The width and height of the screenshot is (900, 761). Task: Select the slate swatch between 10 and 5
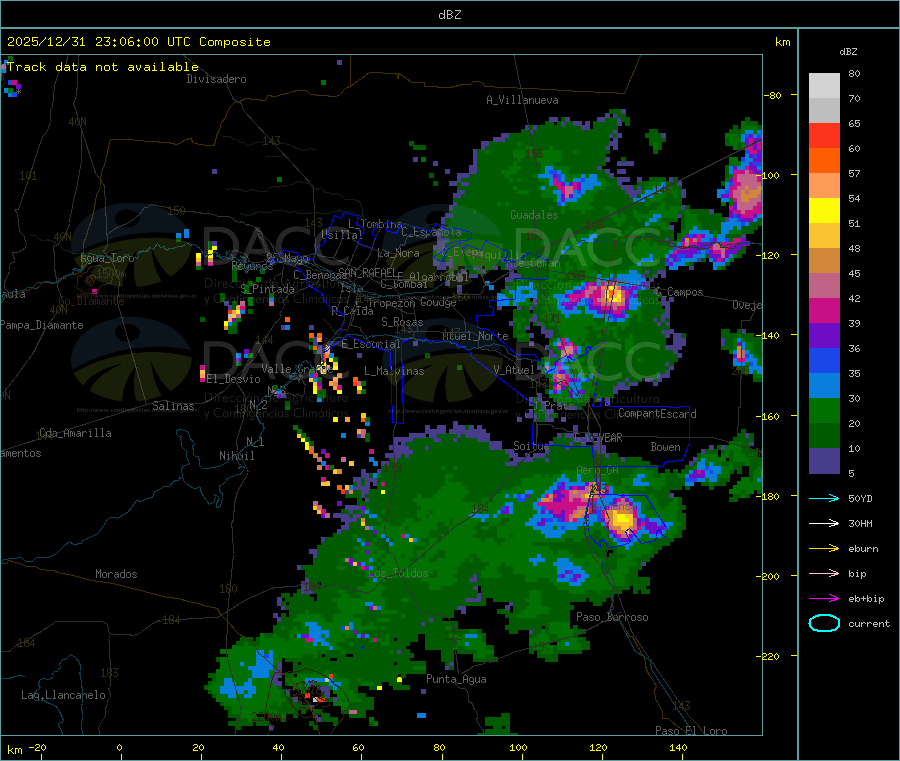coord(824,461)
